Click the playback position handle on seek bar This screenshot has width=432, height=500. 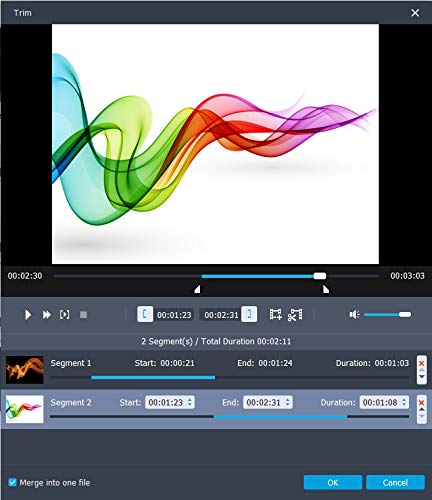[x=320, y=276]
